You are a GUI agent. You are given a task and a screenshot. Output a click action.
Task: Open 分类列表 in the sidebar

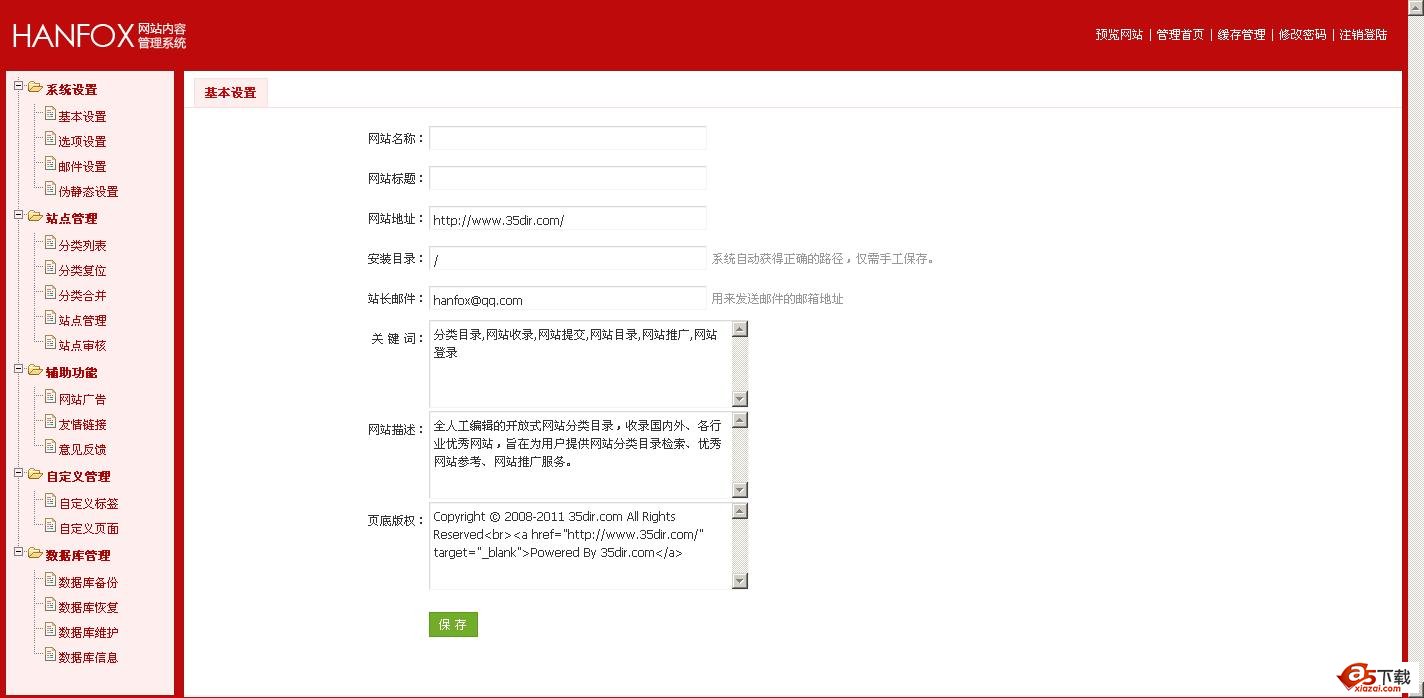(x=82, y=246)
